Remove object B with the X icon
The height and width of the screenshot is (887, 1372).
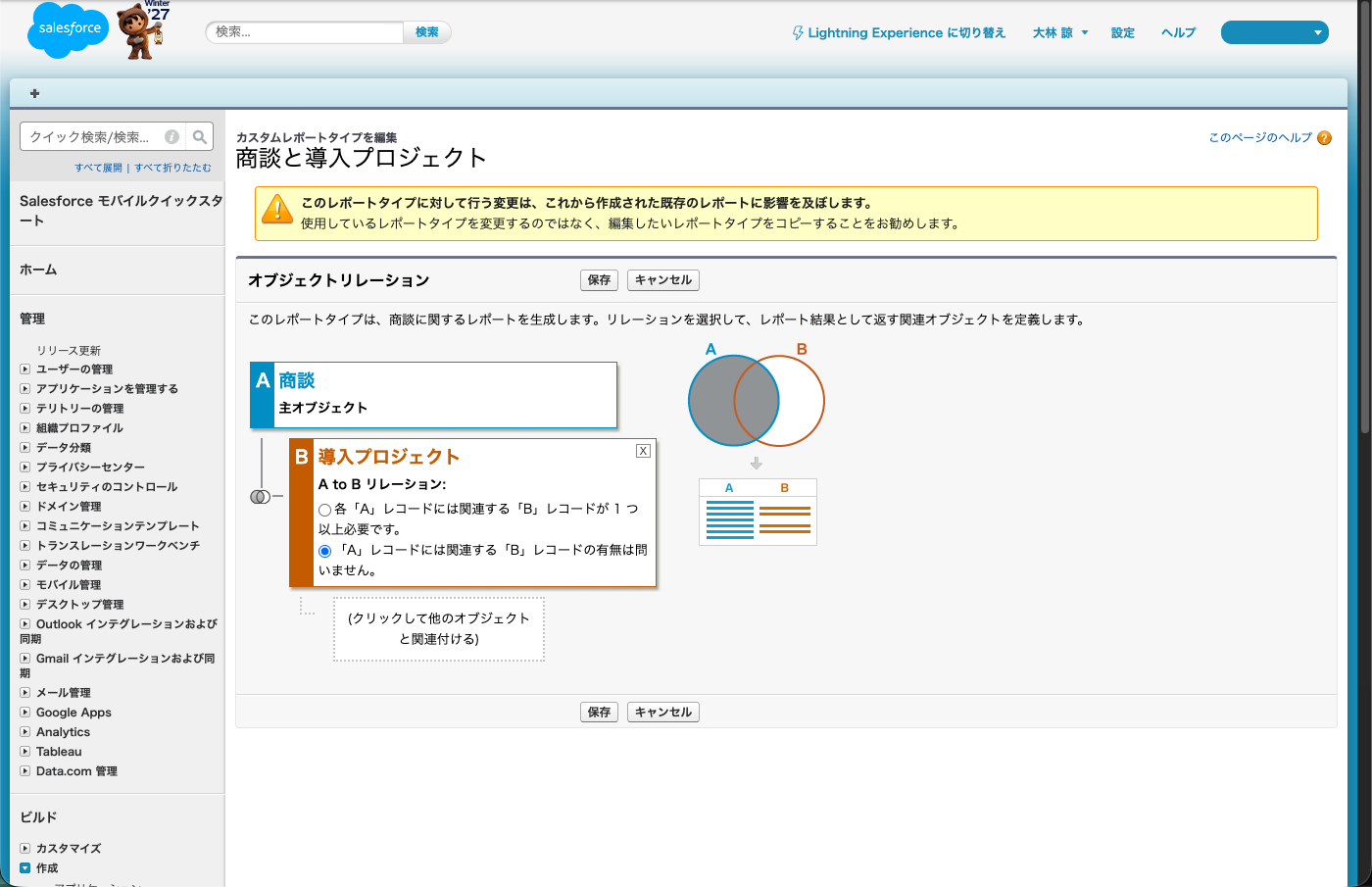click(643, 451)
